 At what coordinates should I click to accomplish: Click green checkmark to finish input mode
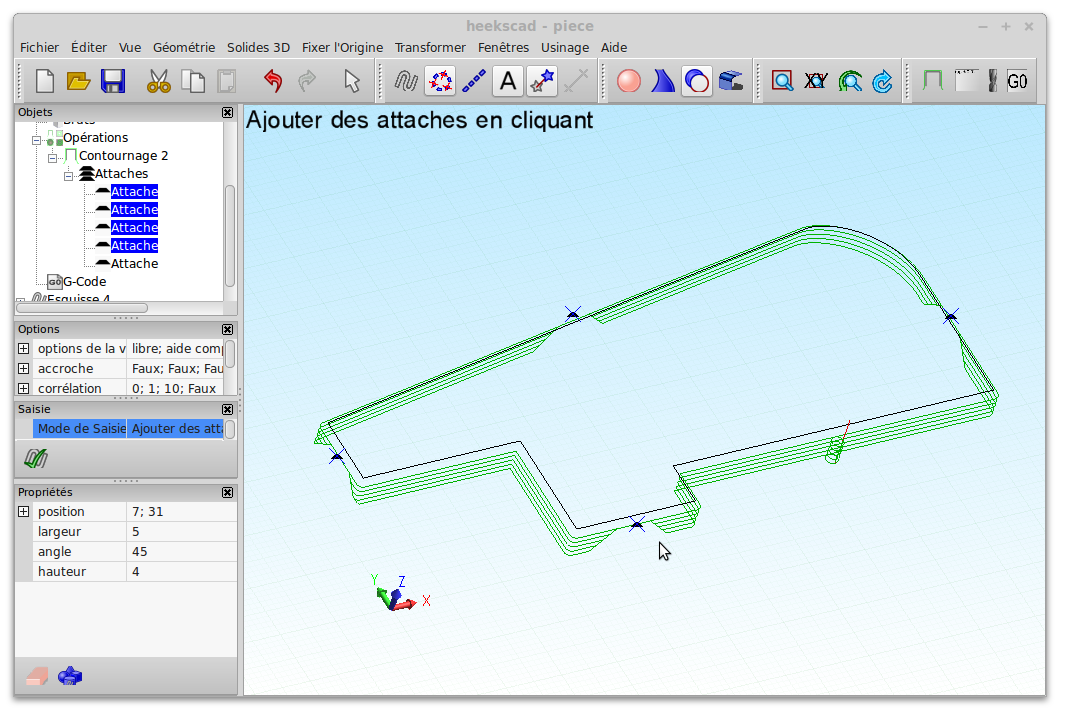click(37, 459)
